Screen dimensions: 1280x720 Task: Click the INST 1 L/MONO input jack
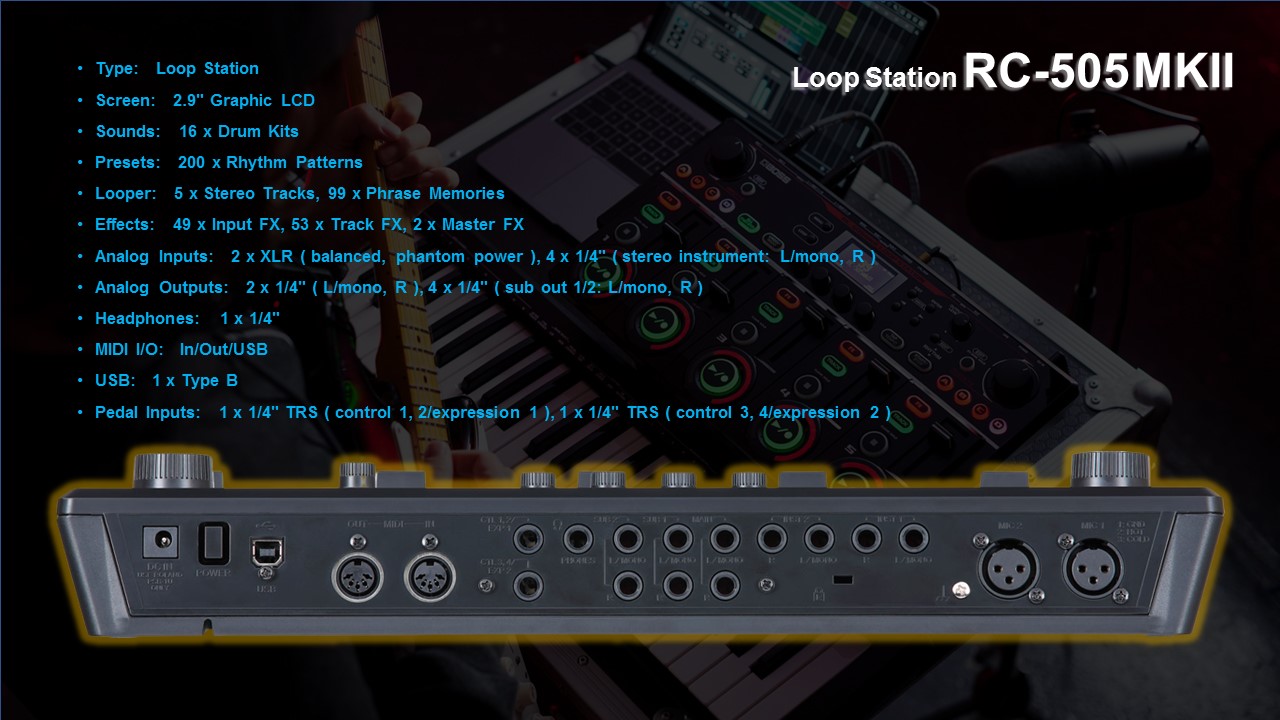(x=914, y=539)
